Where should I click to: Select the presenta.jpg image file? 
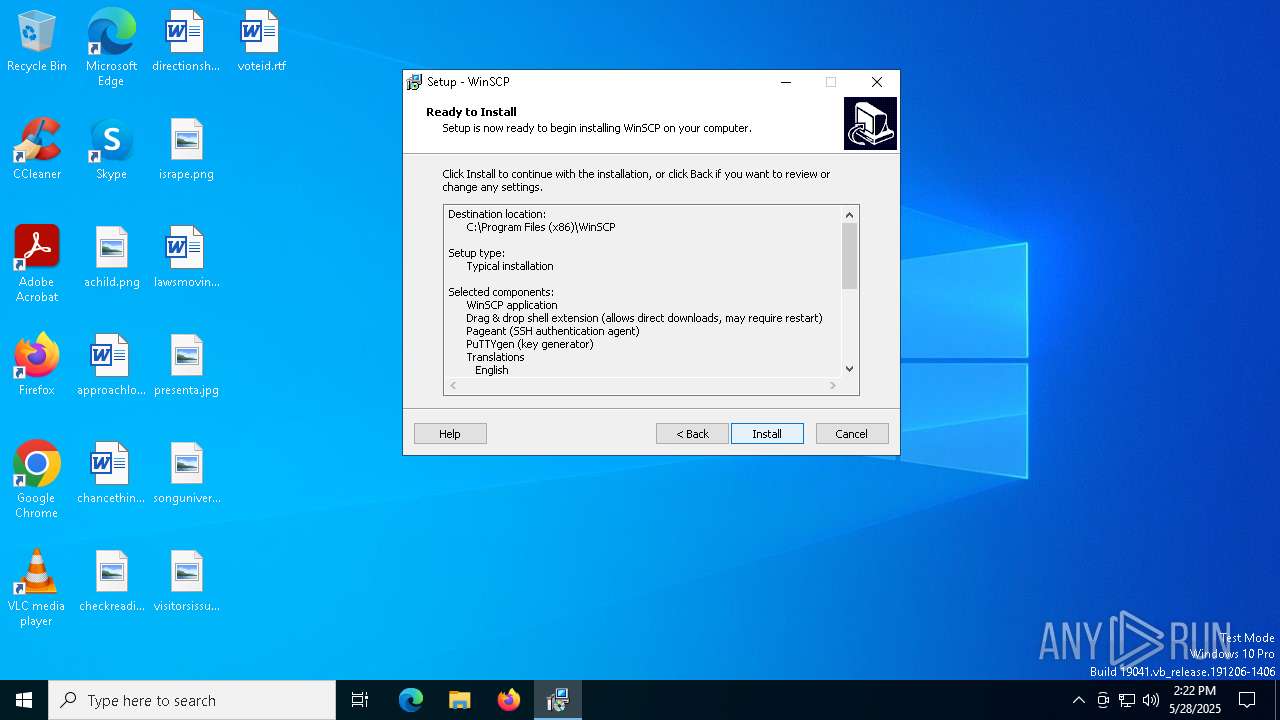(186, 365)
